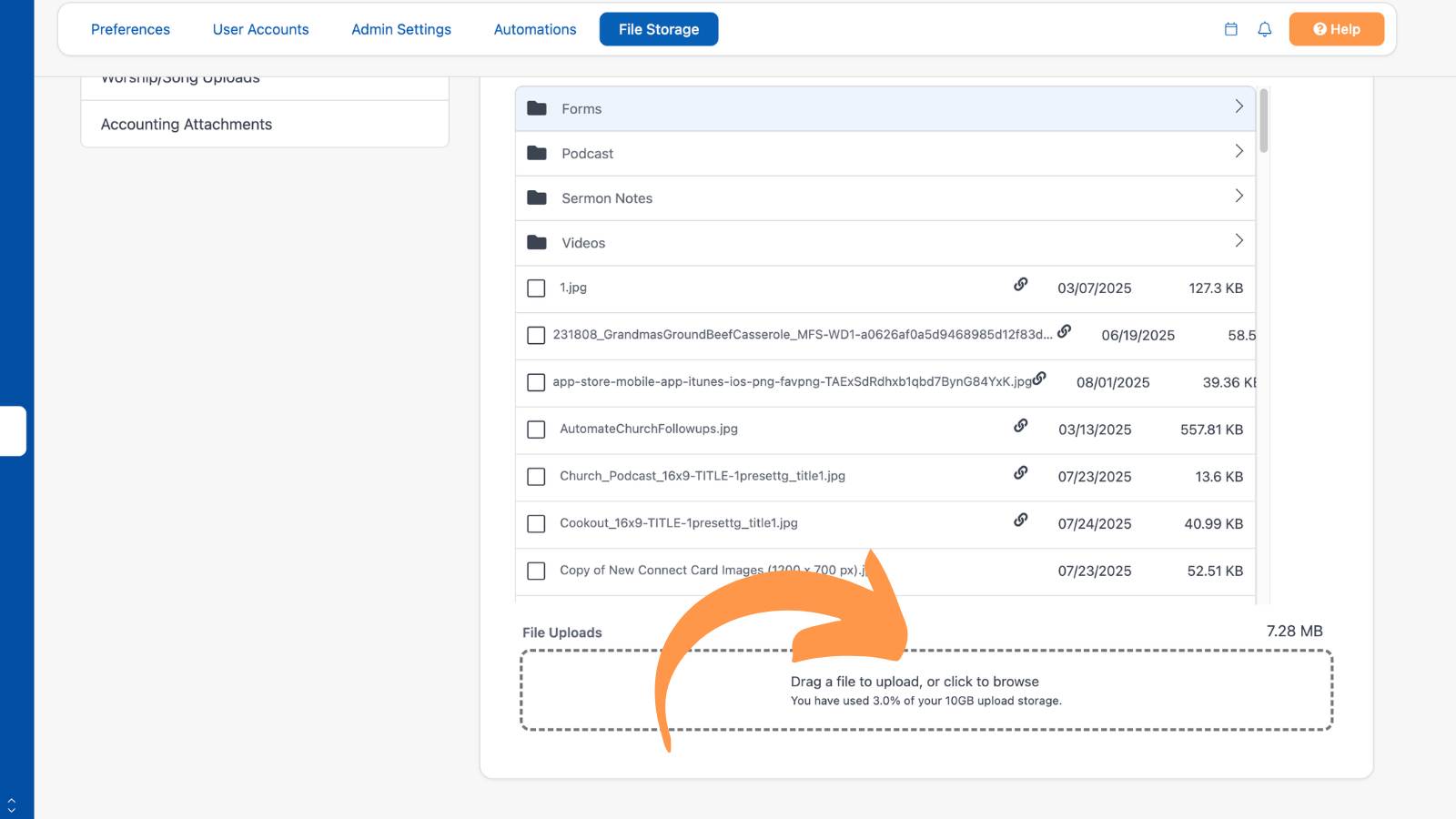Open the notifications bell
This screenshot has width=1456, height=819.
pos(1264,29)
